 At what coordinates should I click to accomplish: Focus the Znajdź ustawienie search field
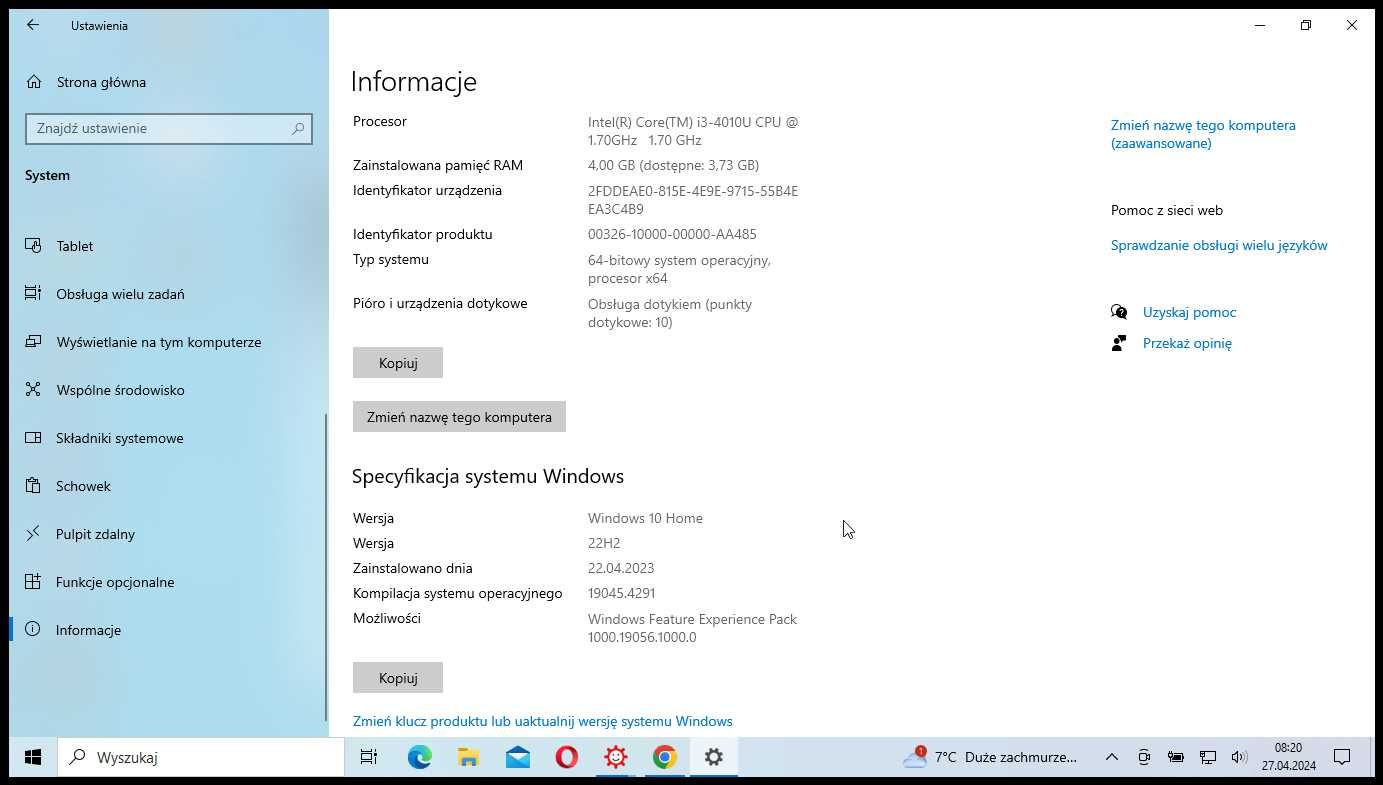[169, 128]
